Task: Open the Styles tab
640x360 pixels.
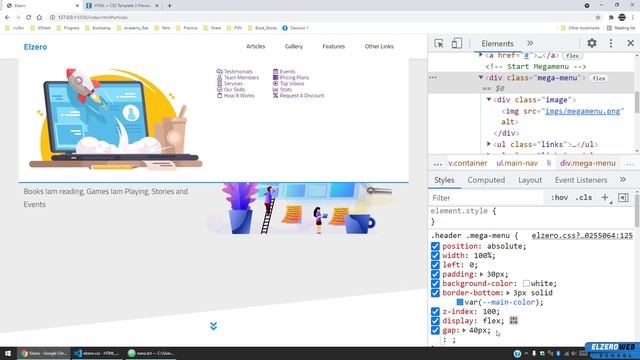Action: [444, 180]
